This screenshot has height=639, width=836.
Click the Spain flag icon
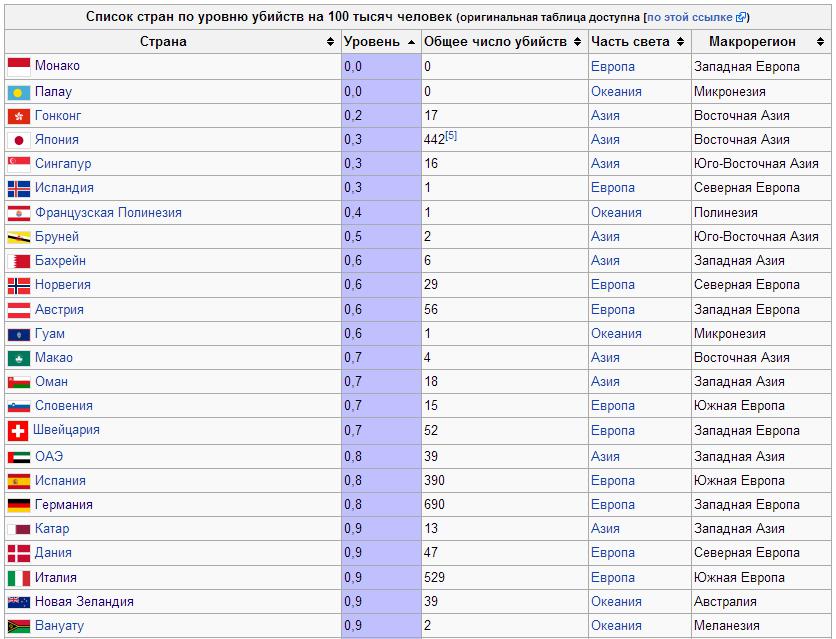coord(18,481)
